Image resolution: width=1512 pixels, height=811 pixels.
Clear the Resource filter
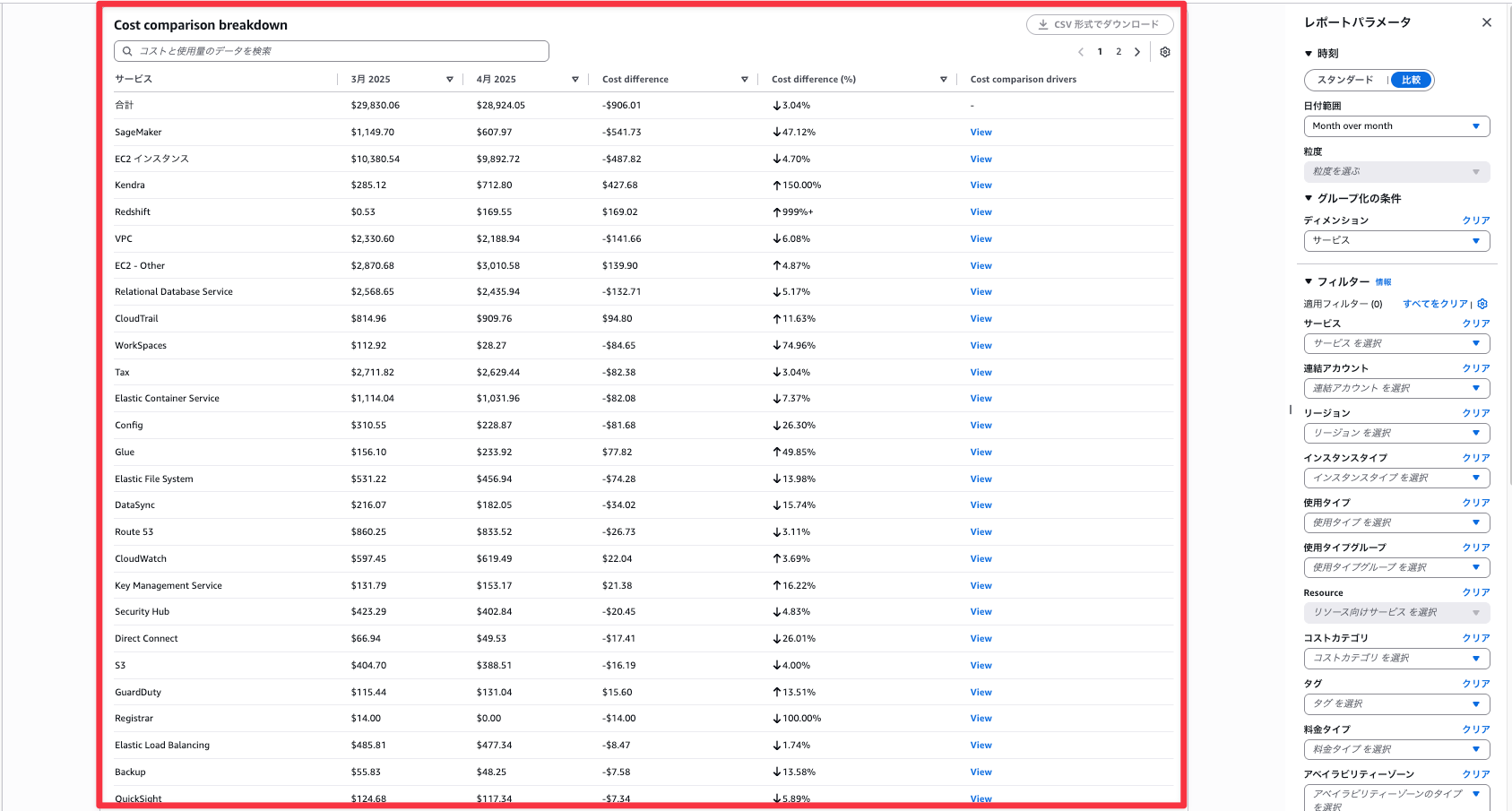click(1476, 592)
